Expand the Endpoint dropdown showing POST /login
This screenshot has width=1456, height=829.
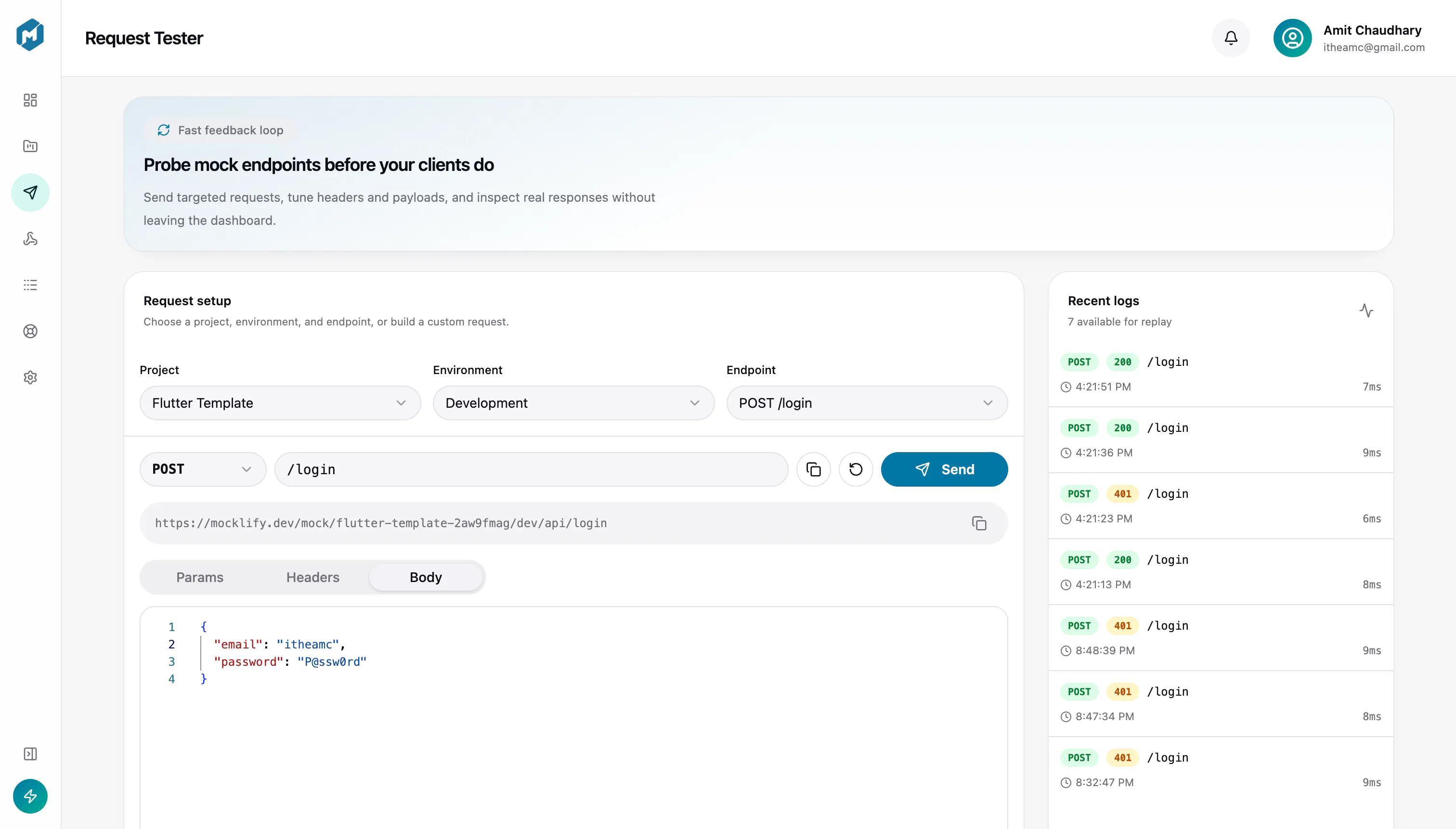(x=867, y=403)
